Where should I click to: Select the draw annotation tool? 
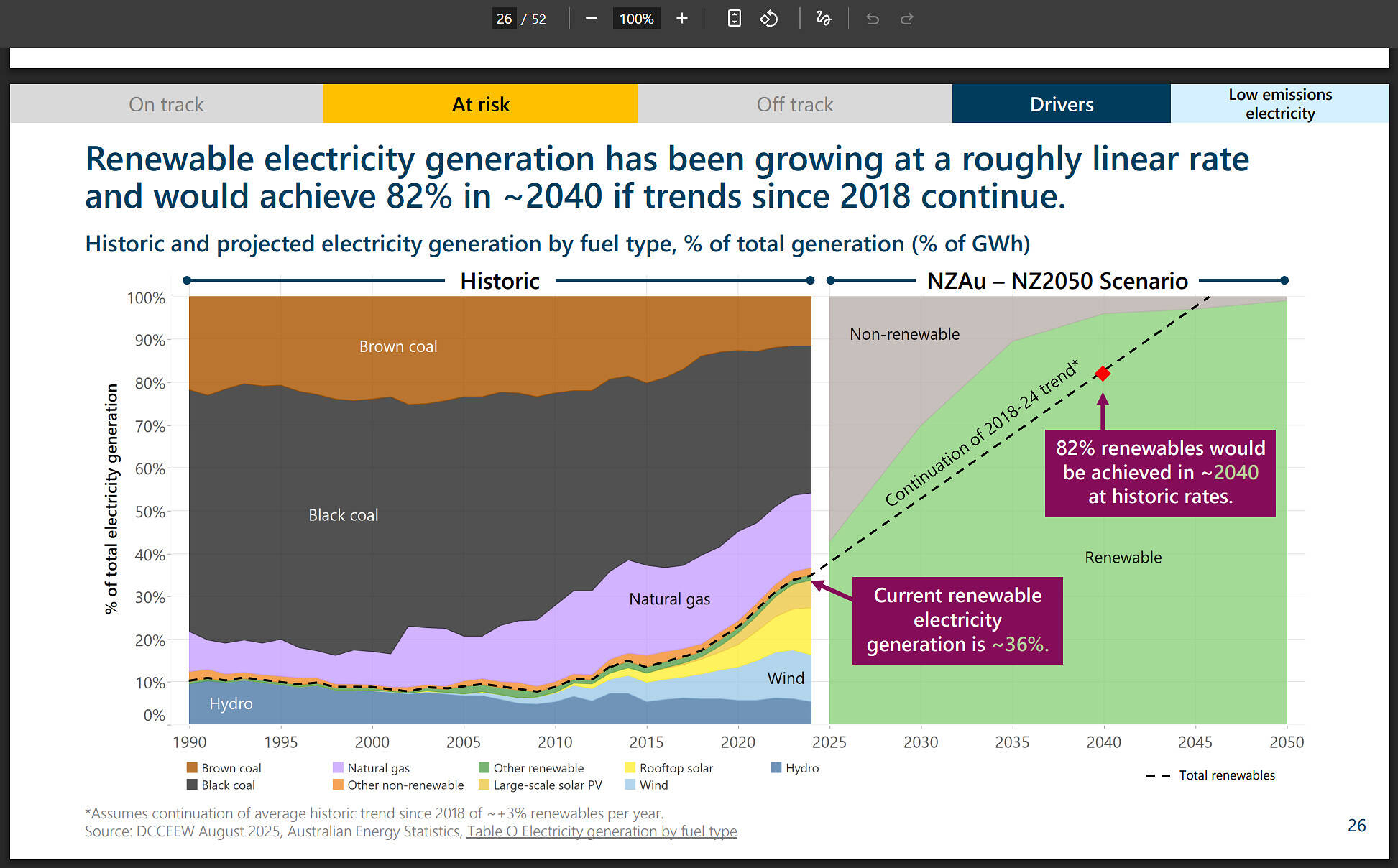pyautogui.click(x=824, y=19)
